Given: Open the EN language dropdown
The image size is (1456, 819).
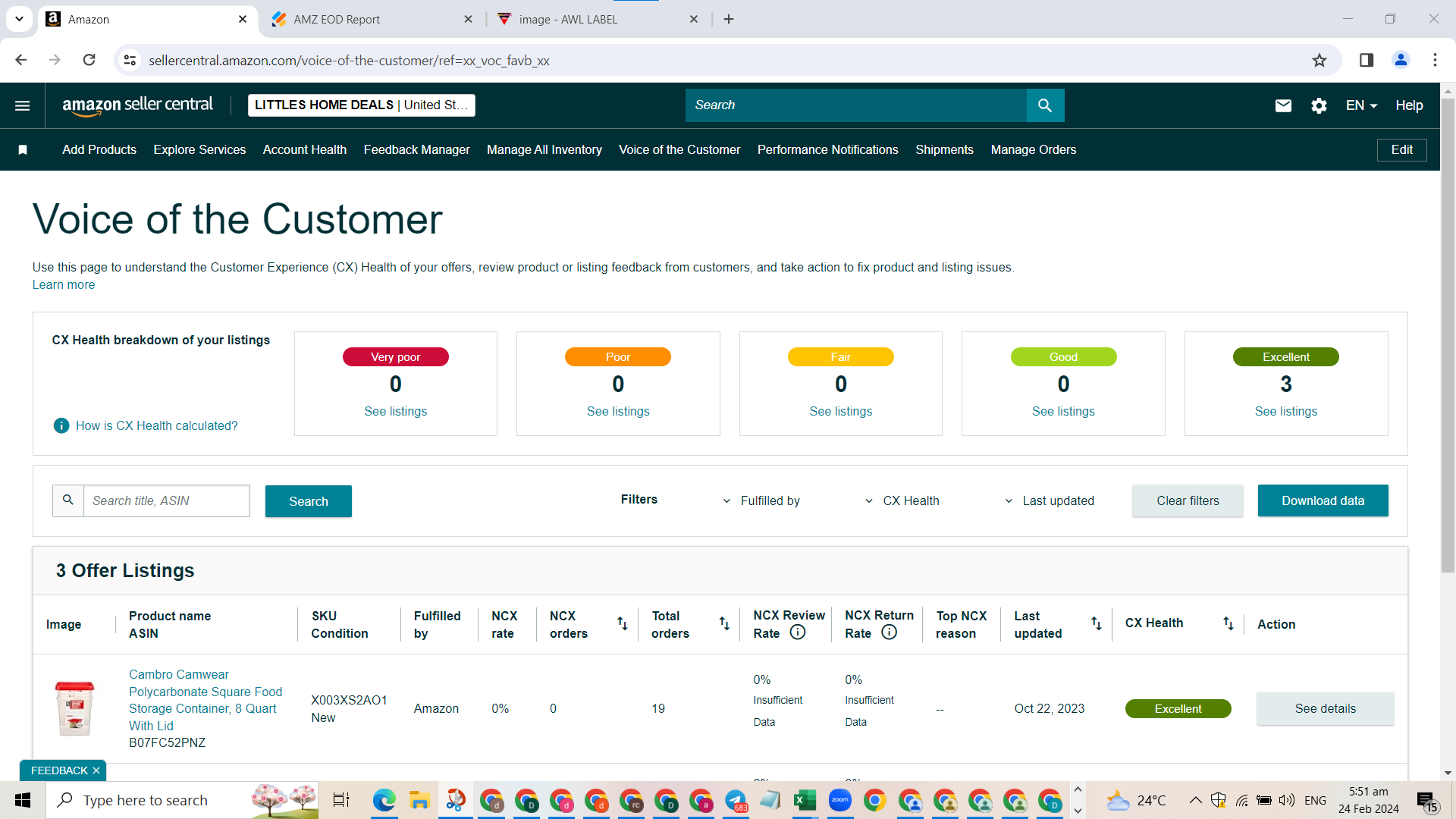Looking at the screenshot, I should pyautogui.click(x=1361, y=105).
